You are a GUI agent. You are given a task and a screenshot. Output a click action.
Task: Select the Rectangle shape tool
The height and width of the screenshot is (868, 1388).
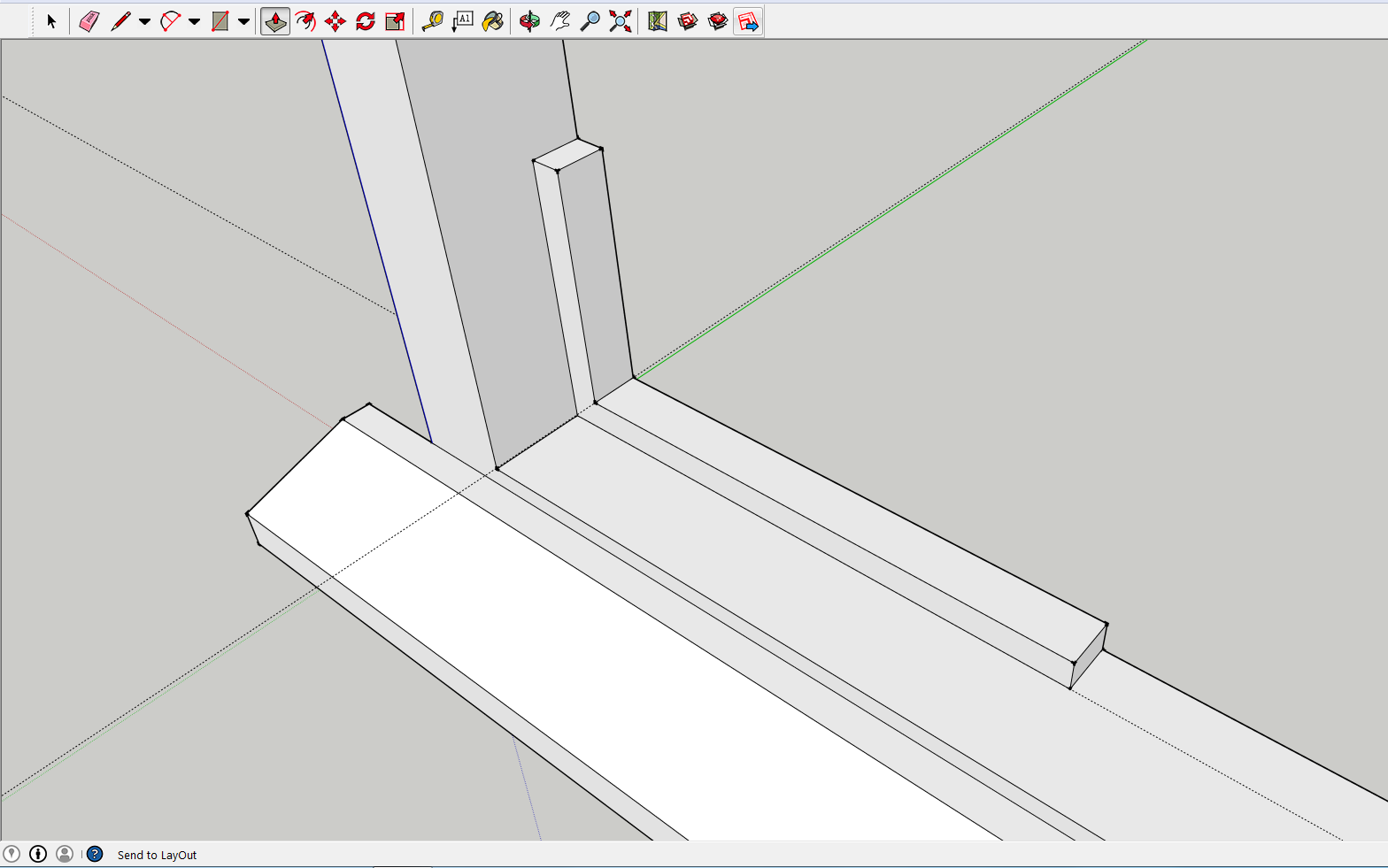coord(220,21)
